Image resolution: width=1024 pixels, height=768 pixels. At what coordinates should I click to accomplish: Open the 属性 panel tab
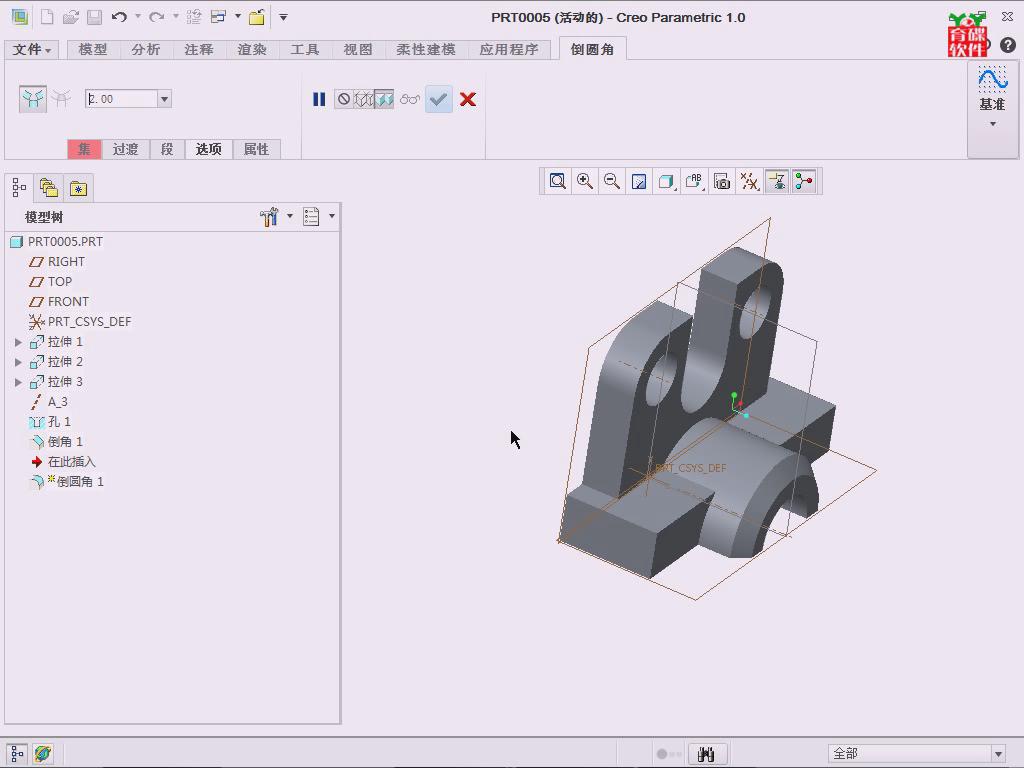coord(257,149)
